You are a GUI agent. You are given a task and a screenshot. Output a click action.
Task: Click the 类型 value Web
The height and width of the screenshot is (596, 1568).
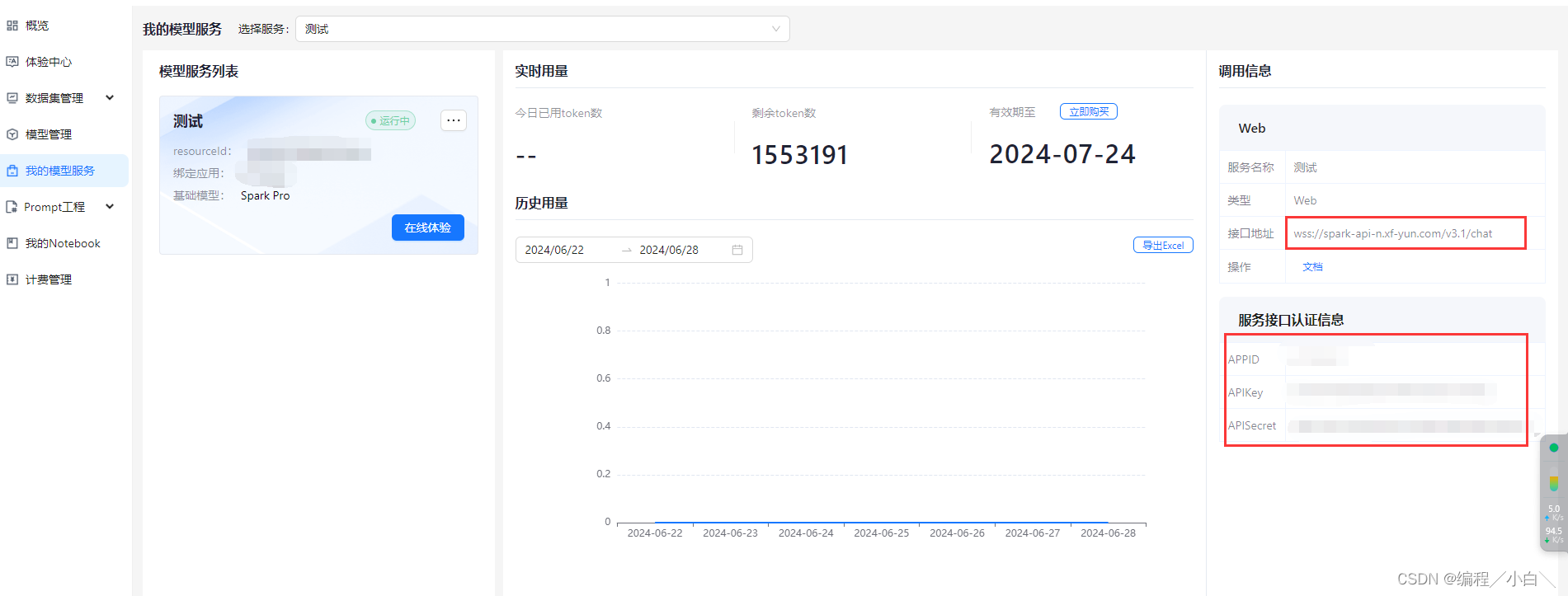point(1305,200)
